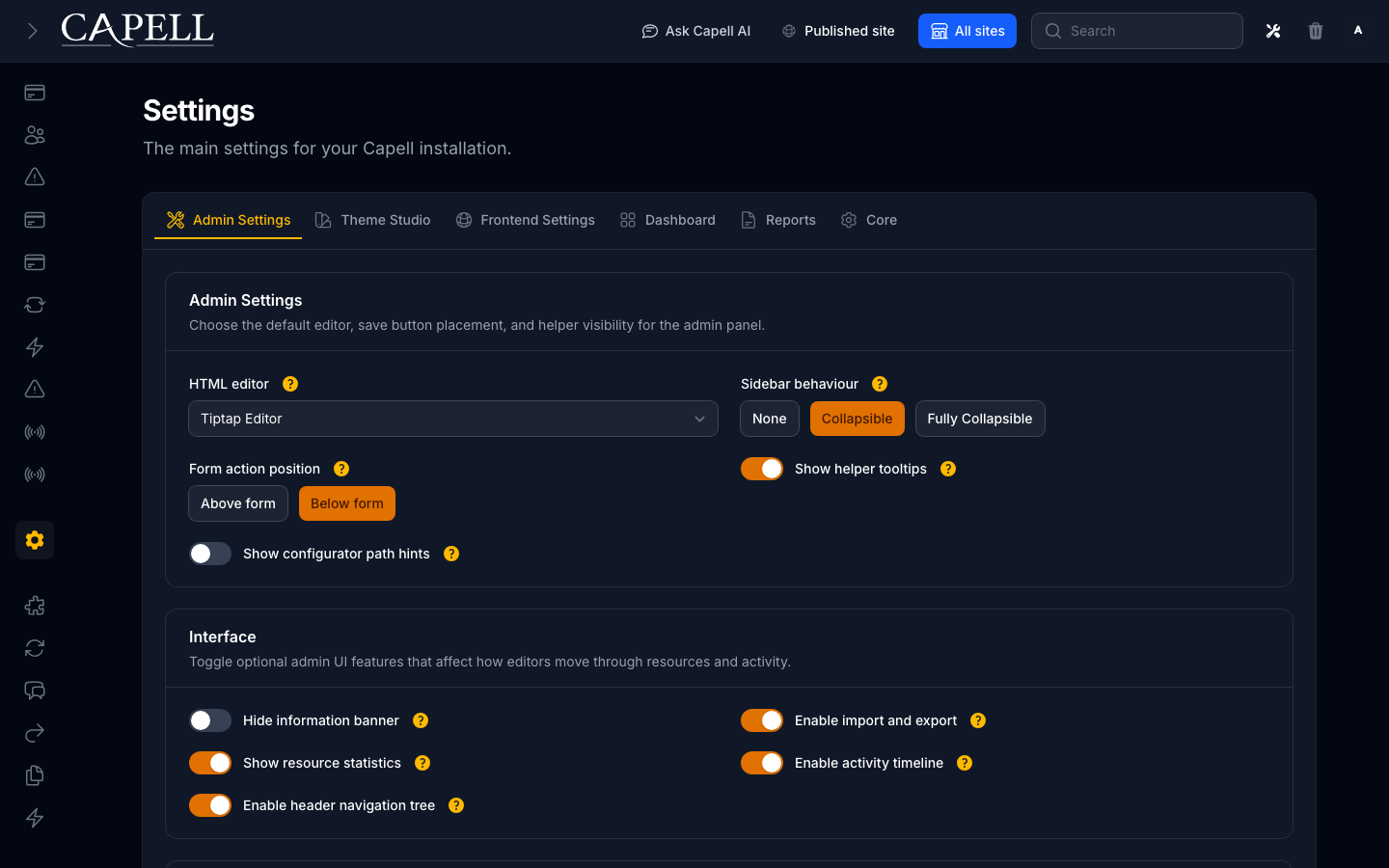
Task: Open the Theme Studio tab
Action: pos(373,220)
